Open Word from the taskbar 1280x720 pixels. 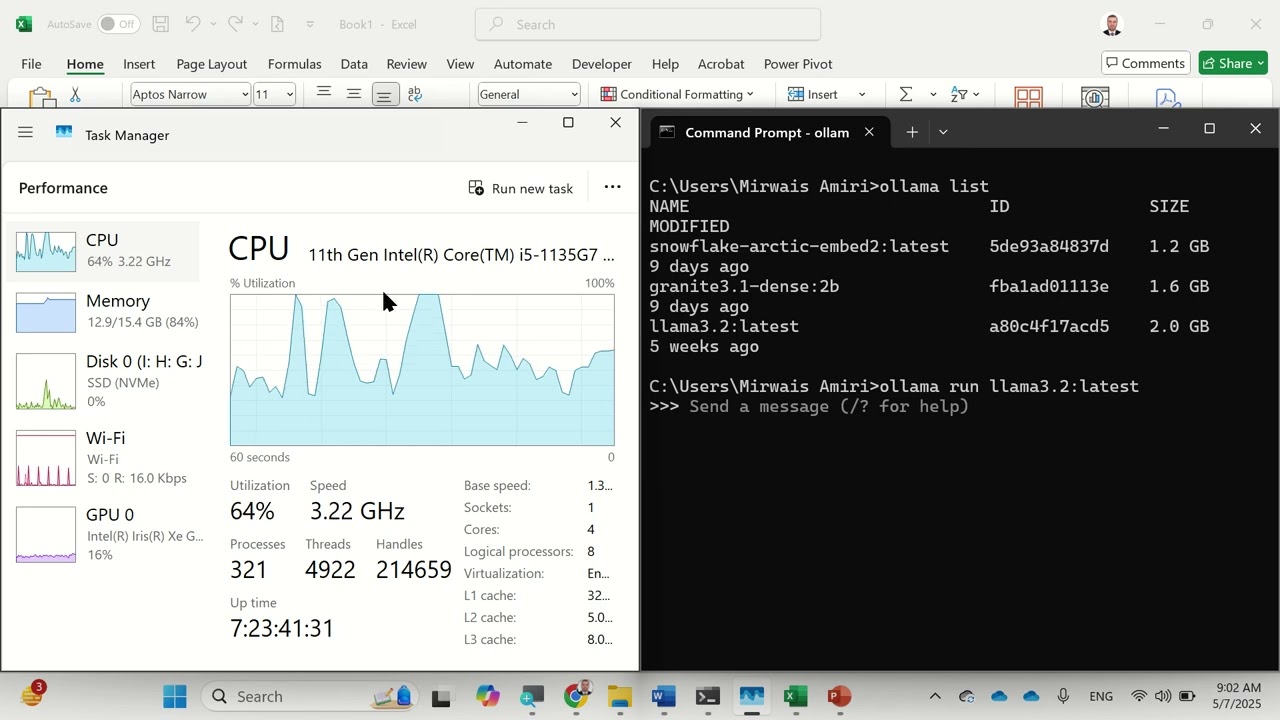[664, 696]
